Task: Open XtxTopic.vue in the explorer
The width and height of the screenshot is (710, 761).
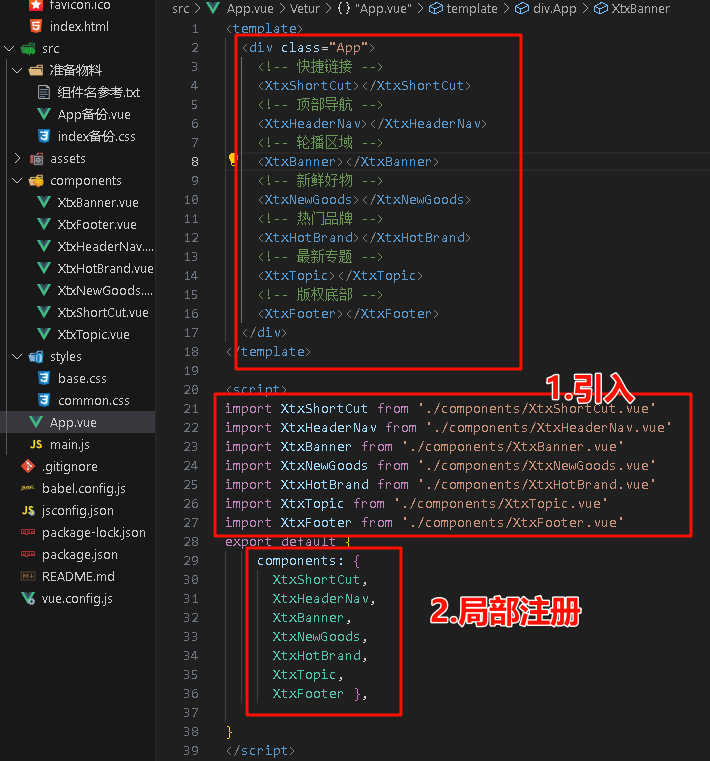Action: tap(93, 334)
